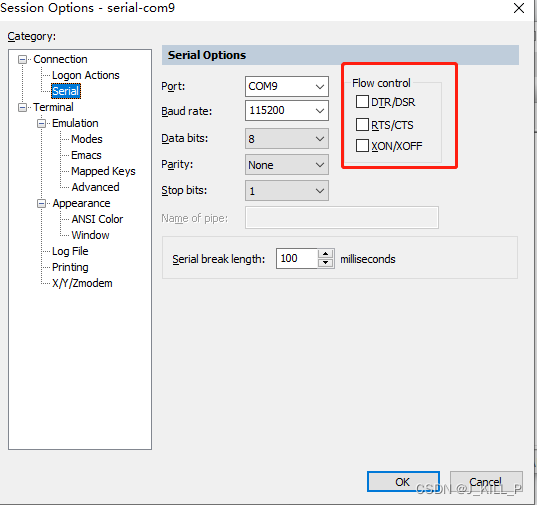Open Printing settings

(70, 267)
